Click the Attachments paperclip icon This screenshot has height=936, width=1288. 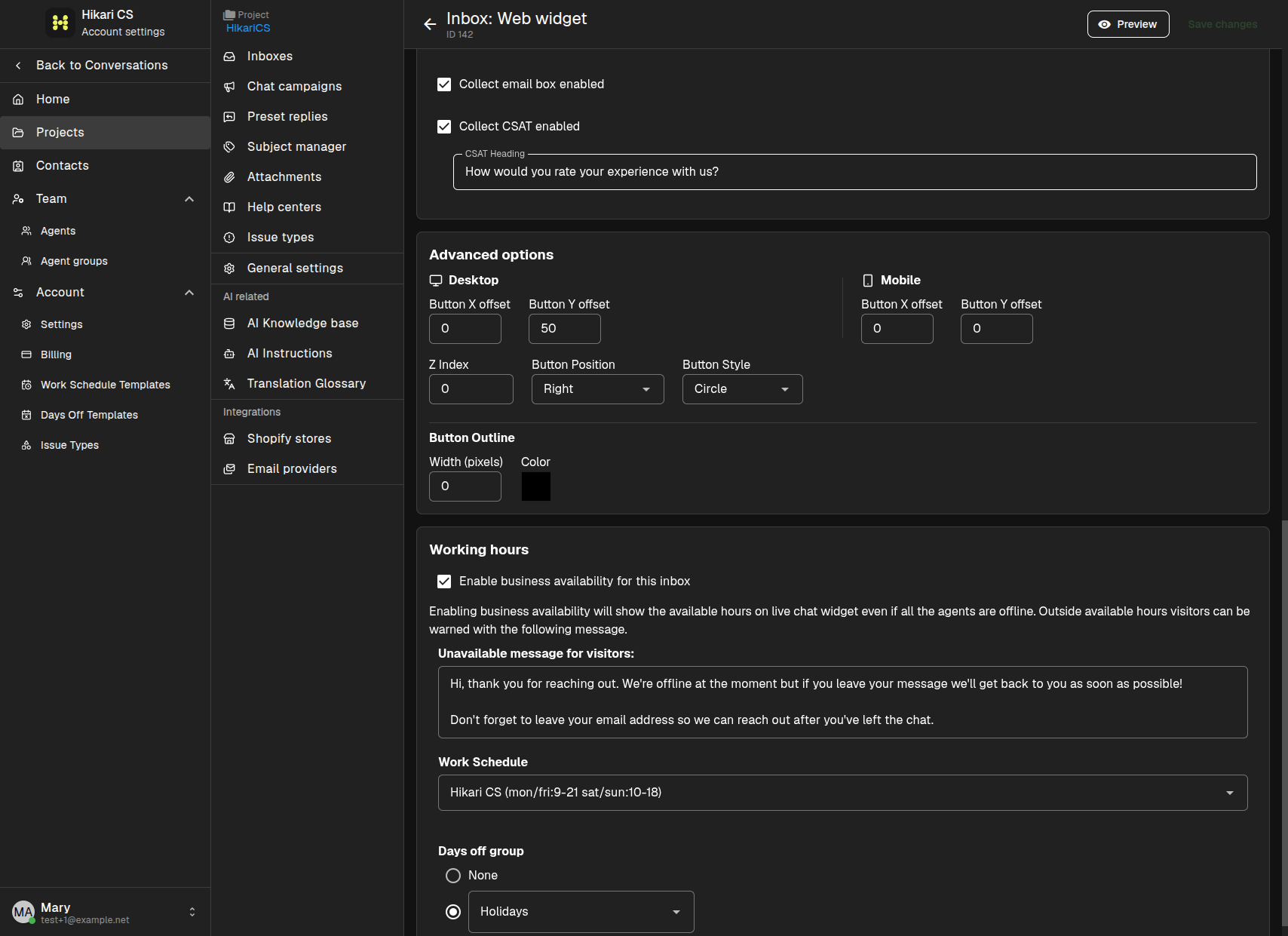[x=229, y=177]
